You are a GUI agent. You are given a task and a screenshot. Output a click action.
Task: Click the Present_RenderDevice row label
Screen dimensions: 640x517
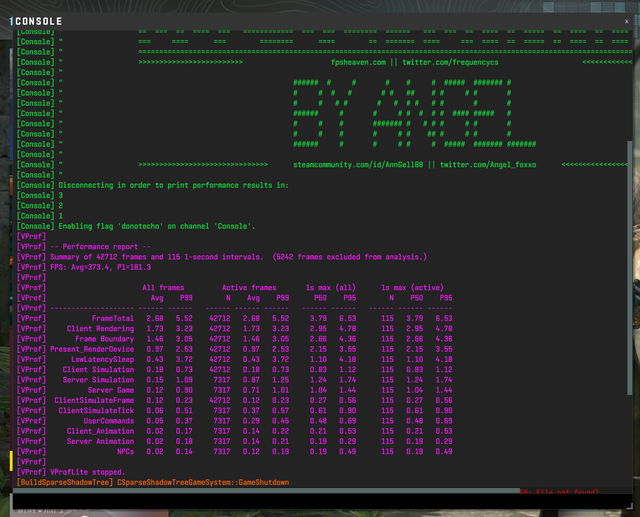tap(91, 349)
